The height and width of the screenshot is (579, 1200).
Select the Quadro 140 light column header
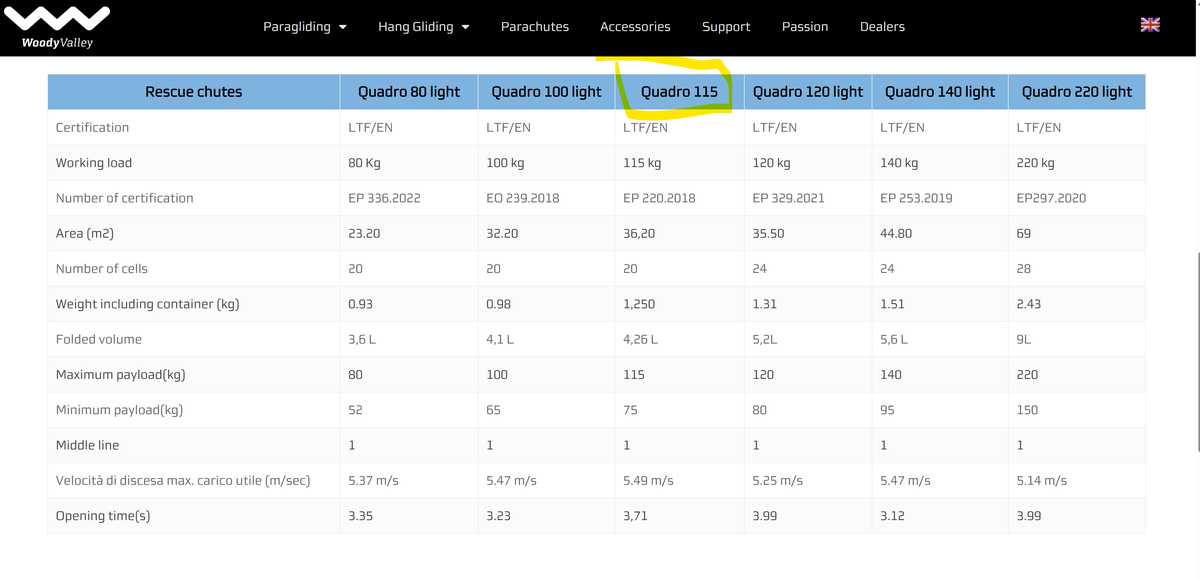939,92
